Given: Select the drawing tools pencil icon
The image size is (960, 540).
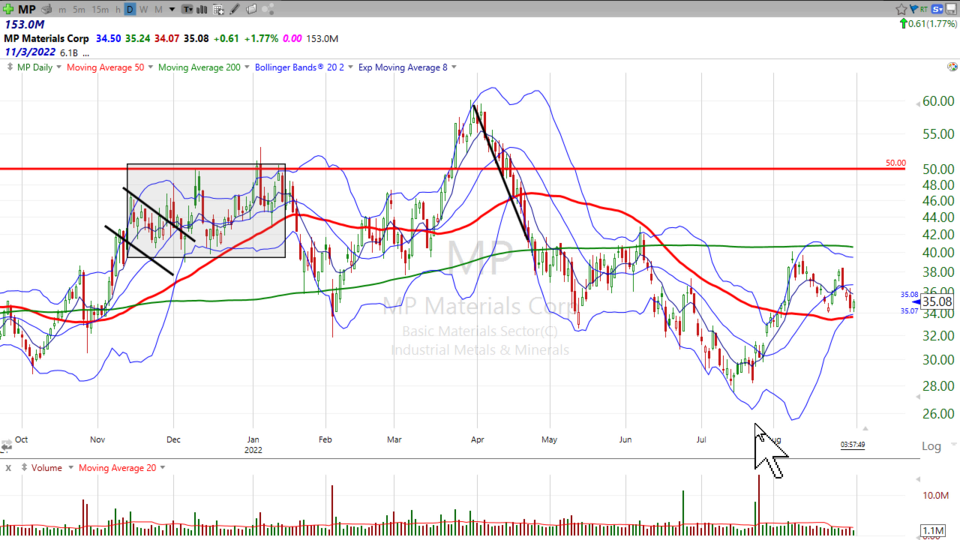Looking at the screenshot, I should 234,9.
